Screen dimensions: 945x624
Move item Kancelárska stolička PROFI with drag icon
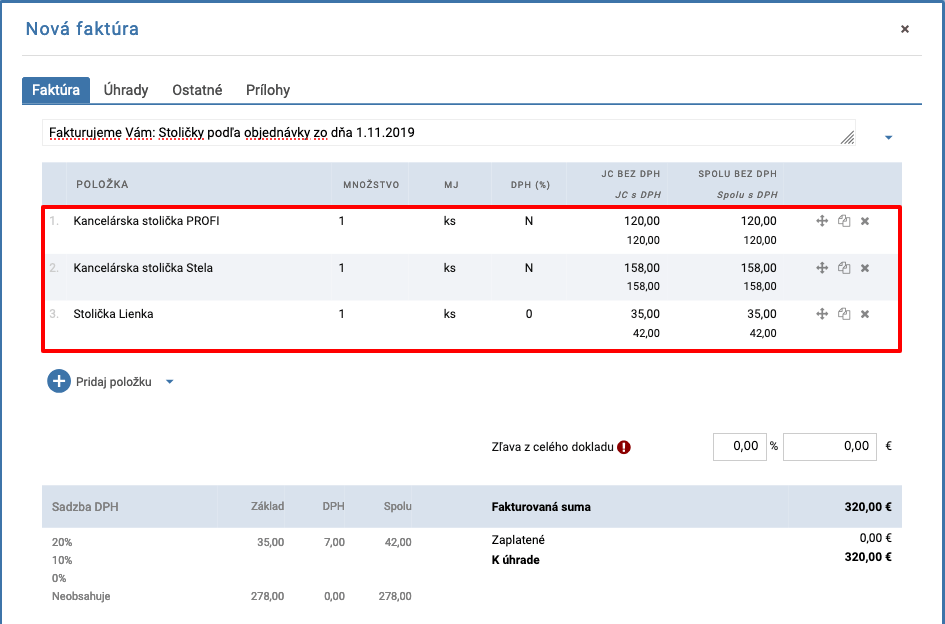pos(822,221)
